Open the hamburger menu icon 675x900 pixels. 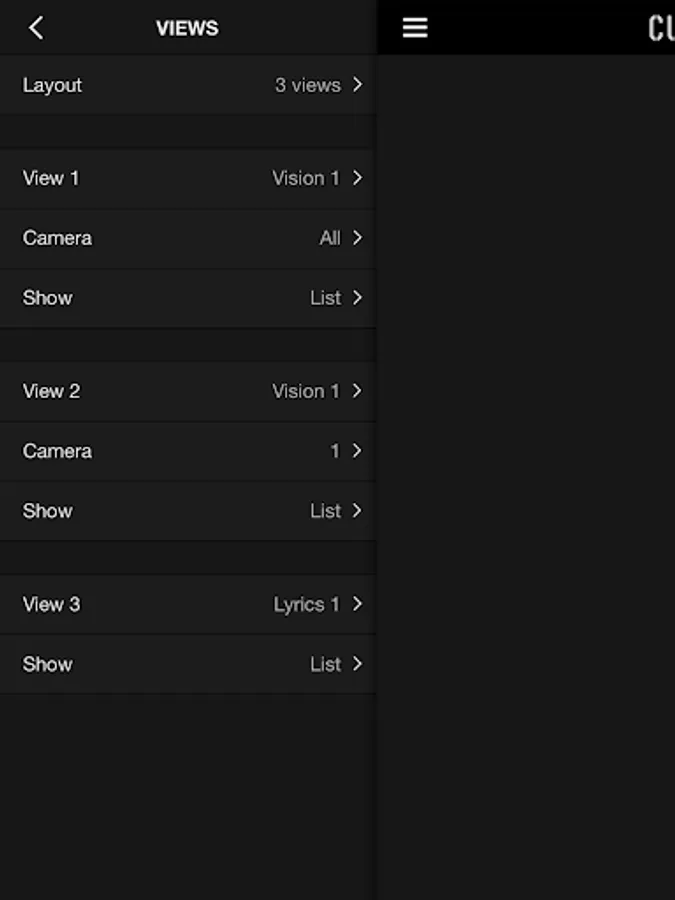coord(415,28)
